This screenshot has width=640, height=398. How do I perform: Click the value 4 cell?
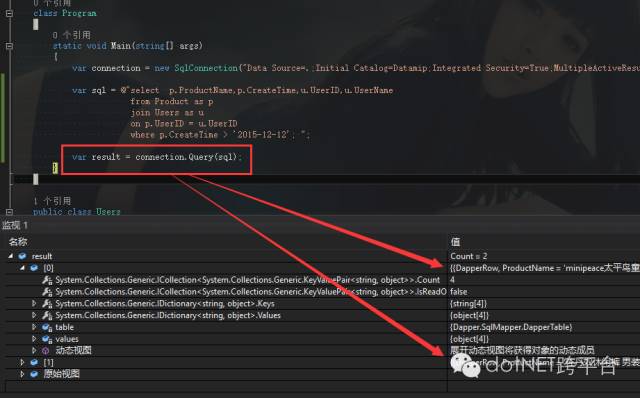(x=452, y=280)
